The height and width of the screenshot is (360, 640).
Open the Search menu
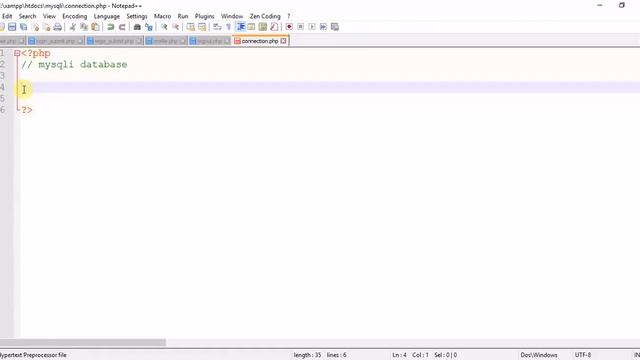27,16
